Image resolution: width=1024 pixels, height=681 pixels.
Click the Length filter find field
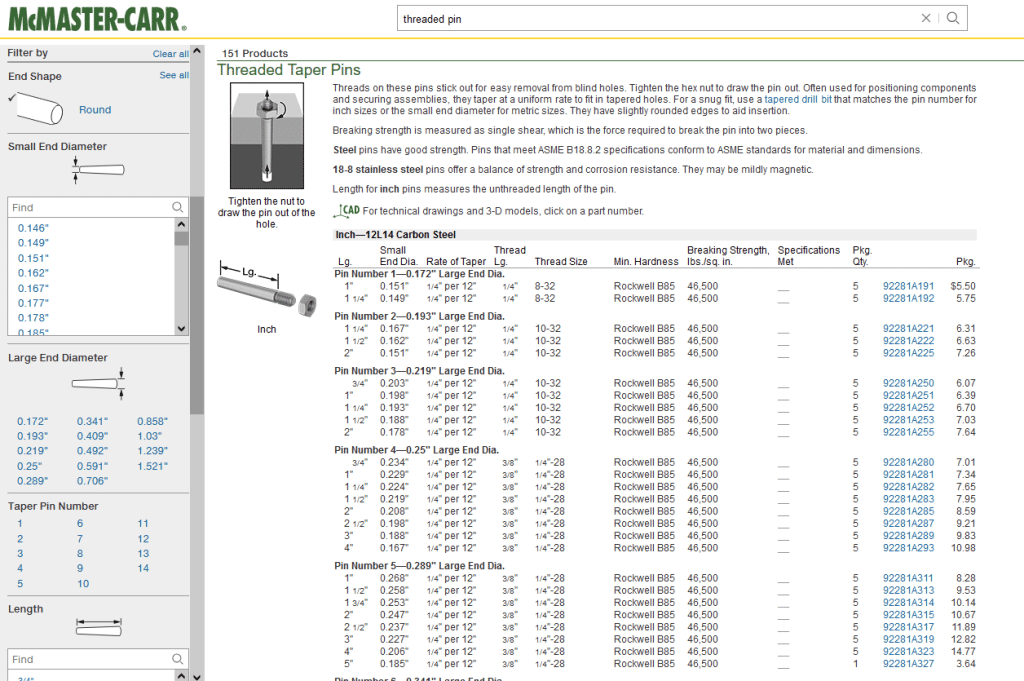(90, 660)
